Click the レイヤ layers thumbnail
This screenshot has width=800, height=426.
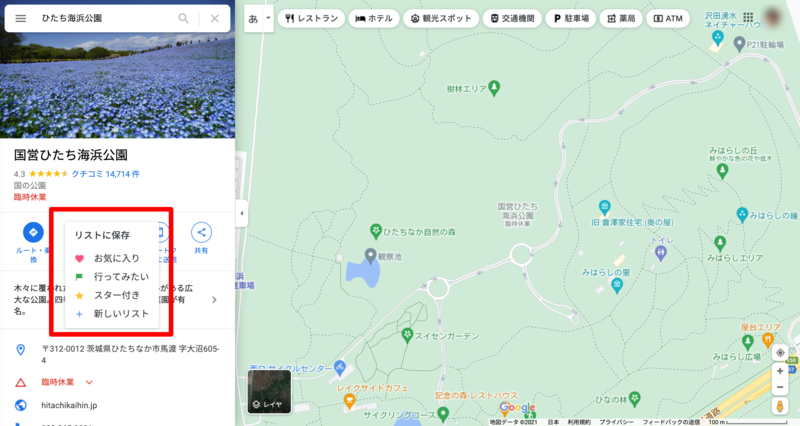point(269,391)
